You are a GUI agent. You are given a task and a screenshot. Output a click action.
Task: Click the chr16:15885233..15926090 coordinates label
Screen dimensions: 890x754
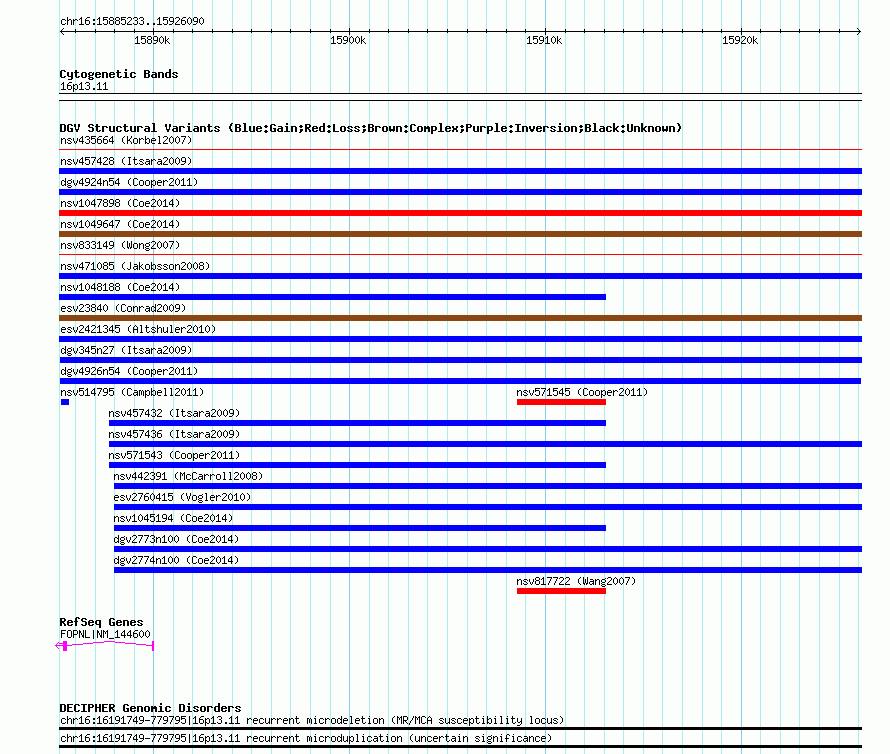pos(132,21)
